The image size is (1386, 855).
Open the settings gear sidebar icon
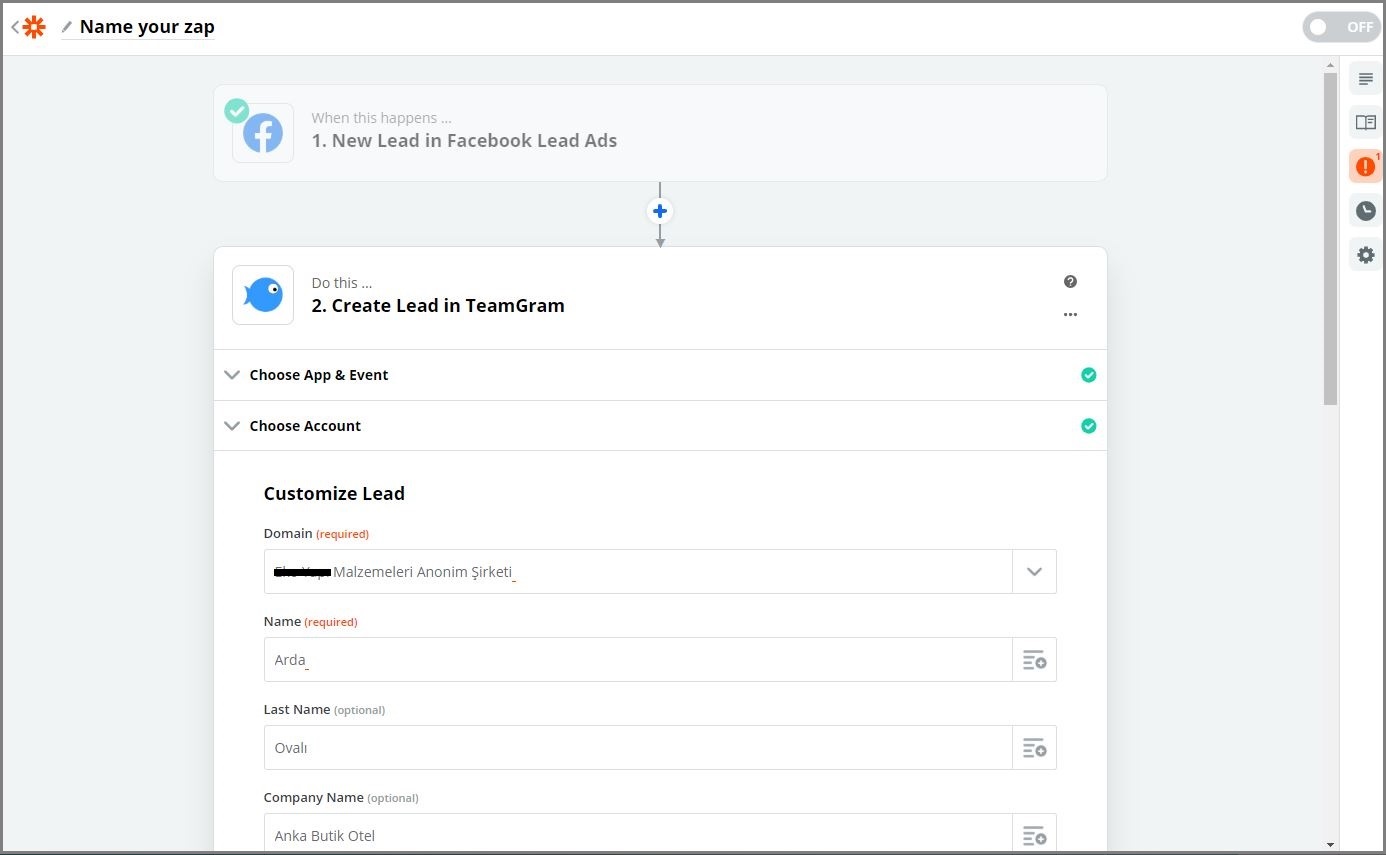pos(1365,255)
